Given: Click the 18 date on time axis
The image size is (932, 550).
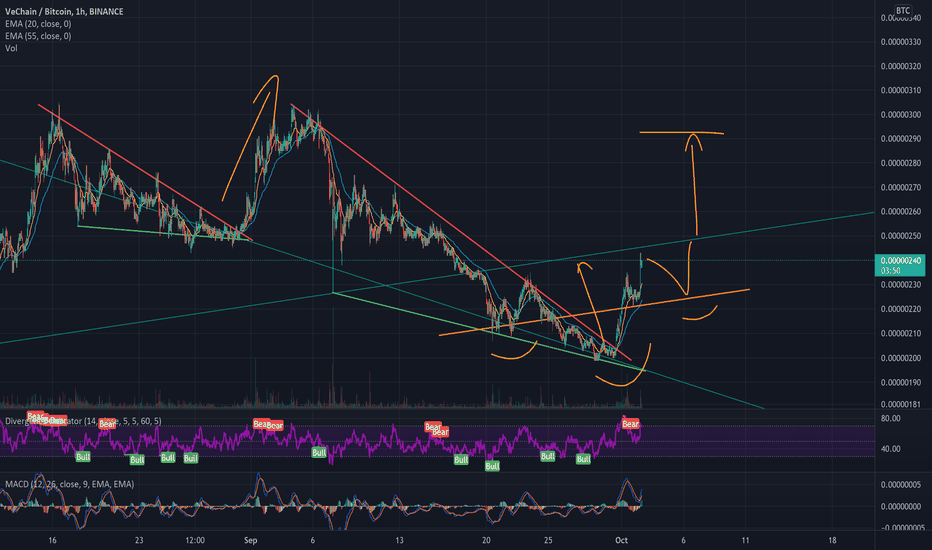Looking at the screenshot, I should [x=832, y=540].
